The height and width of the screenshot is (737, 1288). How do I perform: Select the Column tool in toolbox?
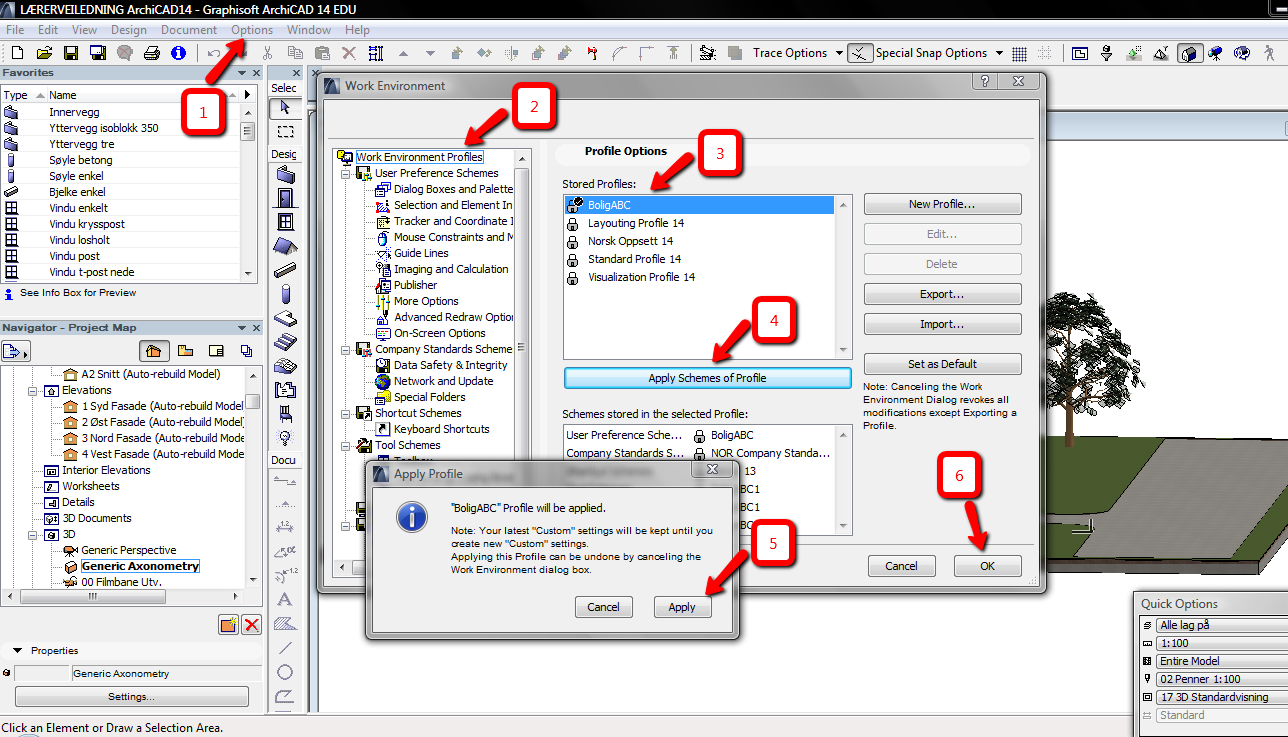pyautogui.click(x=285, y=294)
